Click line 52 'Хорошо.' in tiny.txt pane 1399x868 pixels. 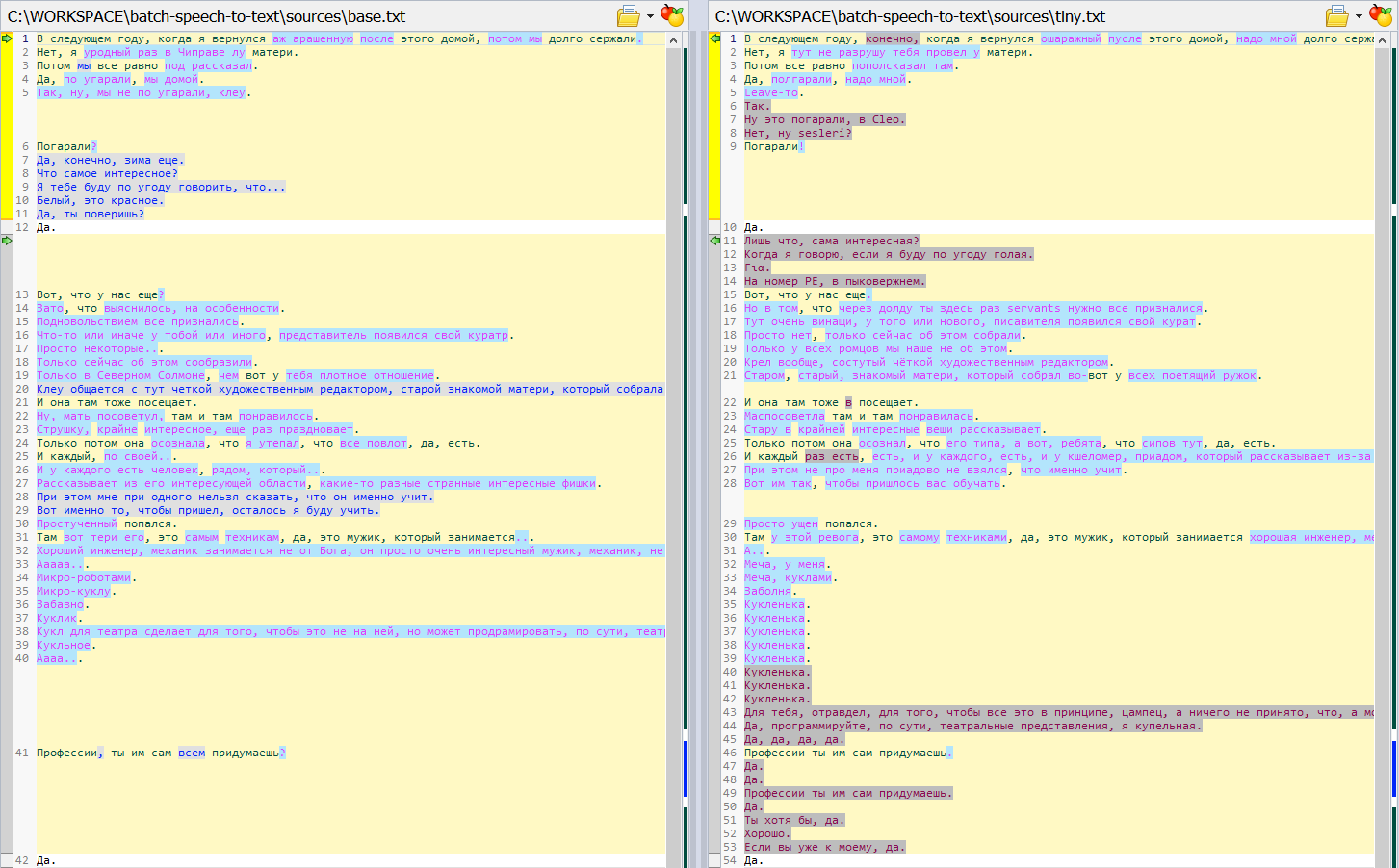(x=765, y=834)
